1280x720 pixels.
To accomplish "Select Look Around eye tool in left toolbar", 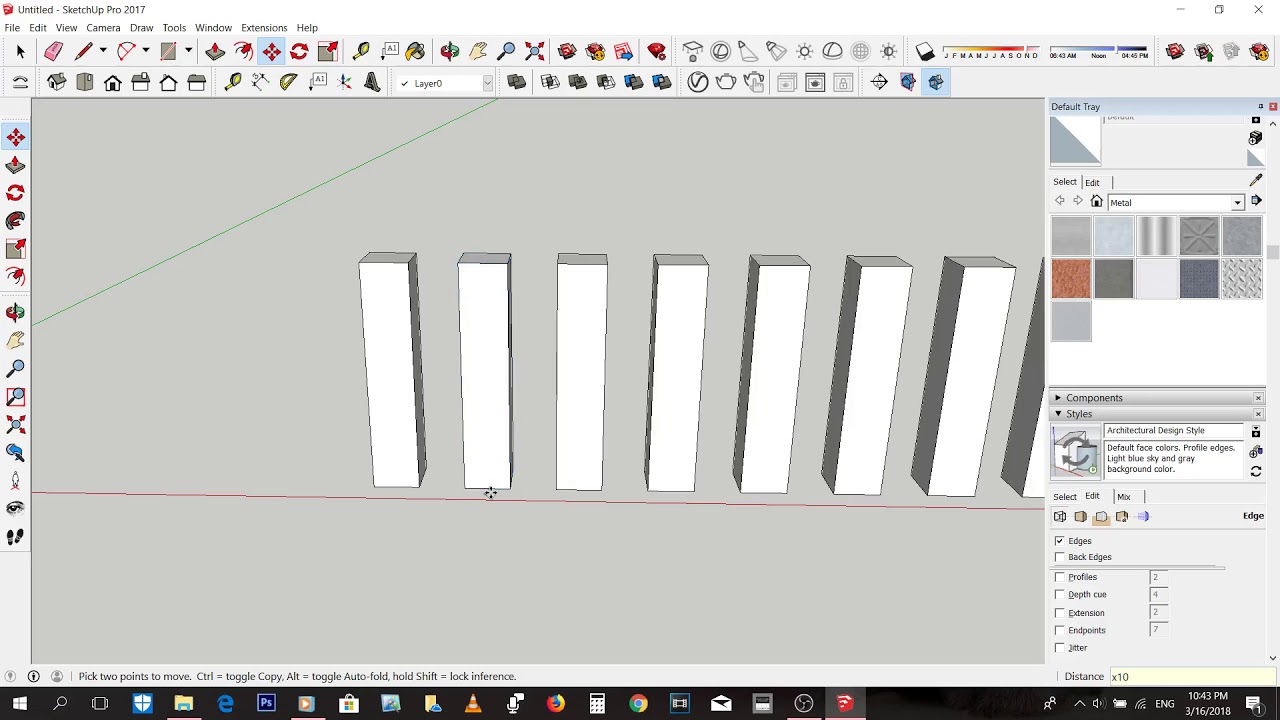I will [x=16, y=509].
